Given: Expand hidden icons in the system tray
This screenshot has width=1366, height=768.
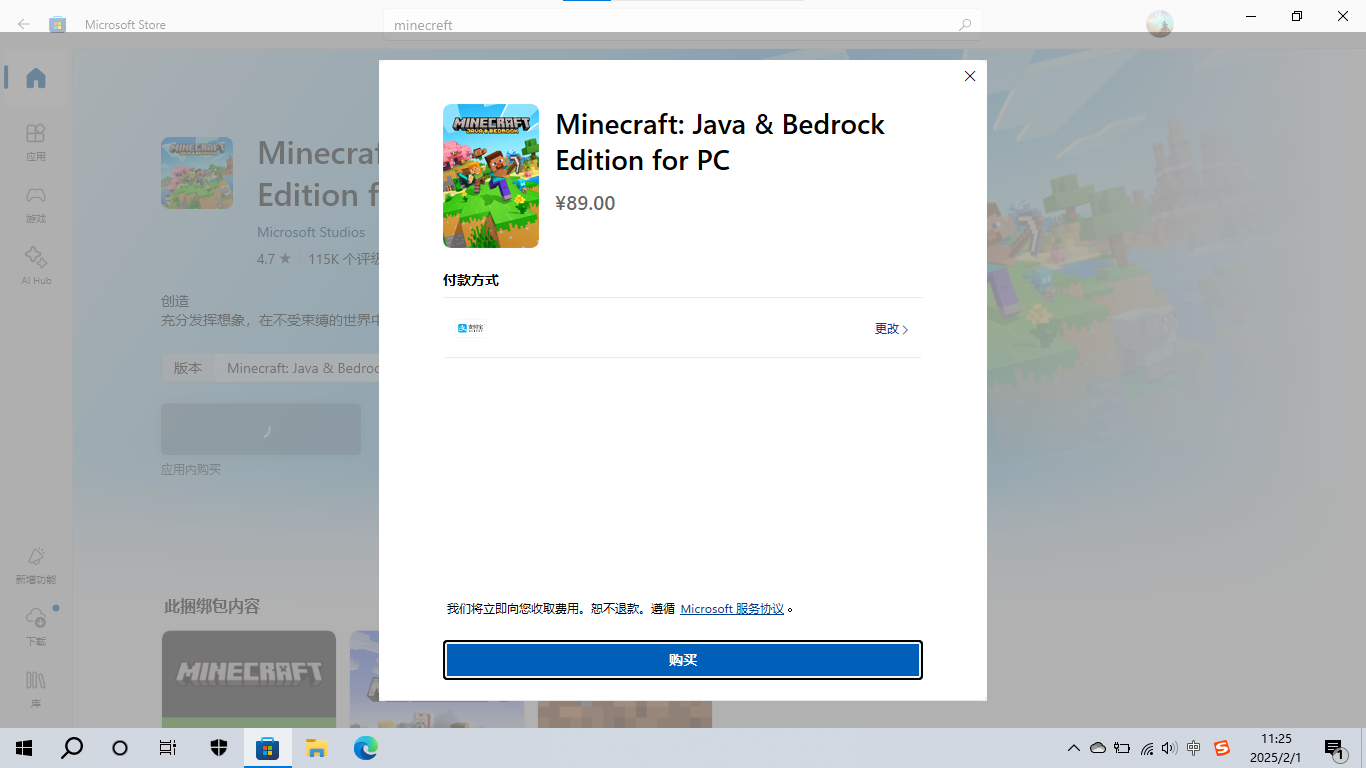Looking at the screenshot, I should (x=1073, y=747).
